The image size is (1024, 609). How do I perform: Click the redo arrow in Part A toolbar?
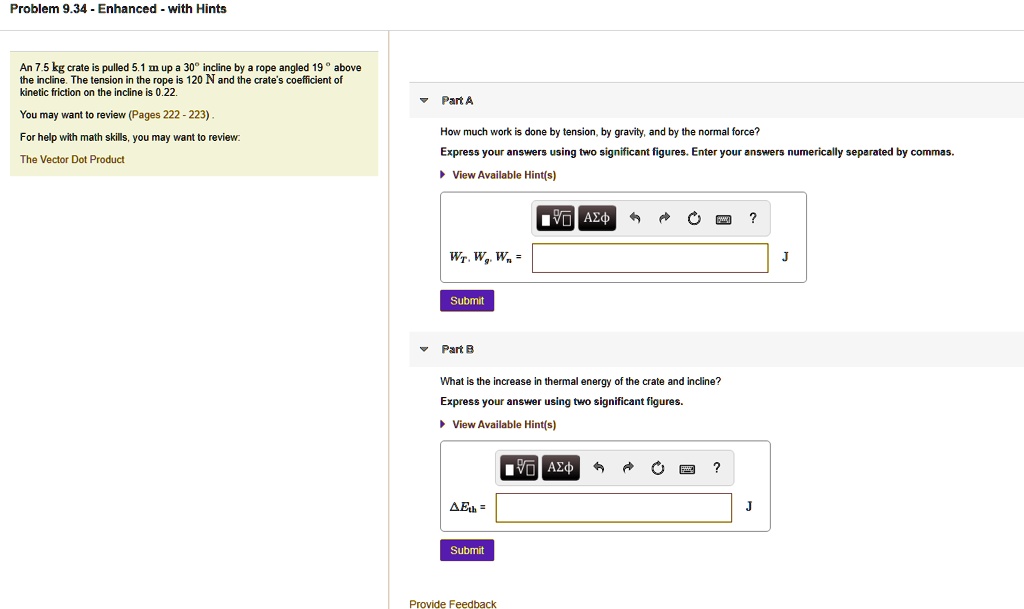tap(664, 218)
